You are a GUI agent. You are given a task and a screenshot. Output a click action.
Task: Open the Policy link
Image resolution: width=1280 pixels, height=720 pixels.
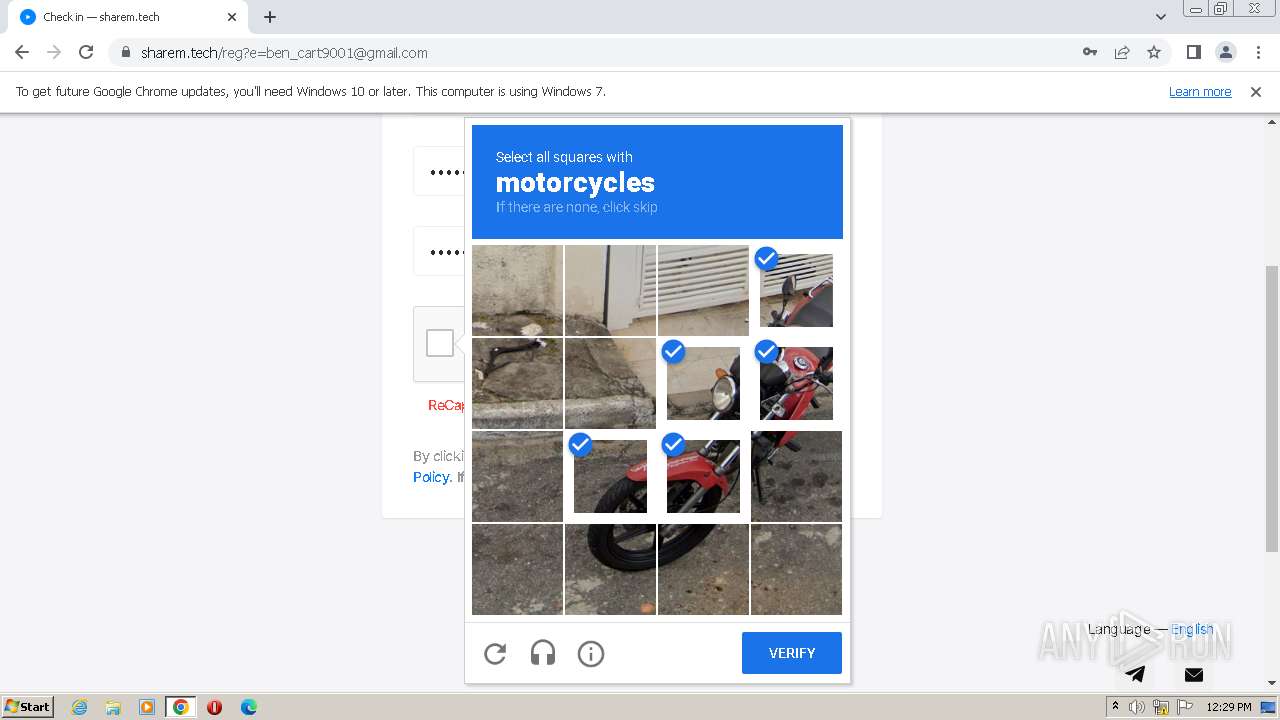[431, 477]
